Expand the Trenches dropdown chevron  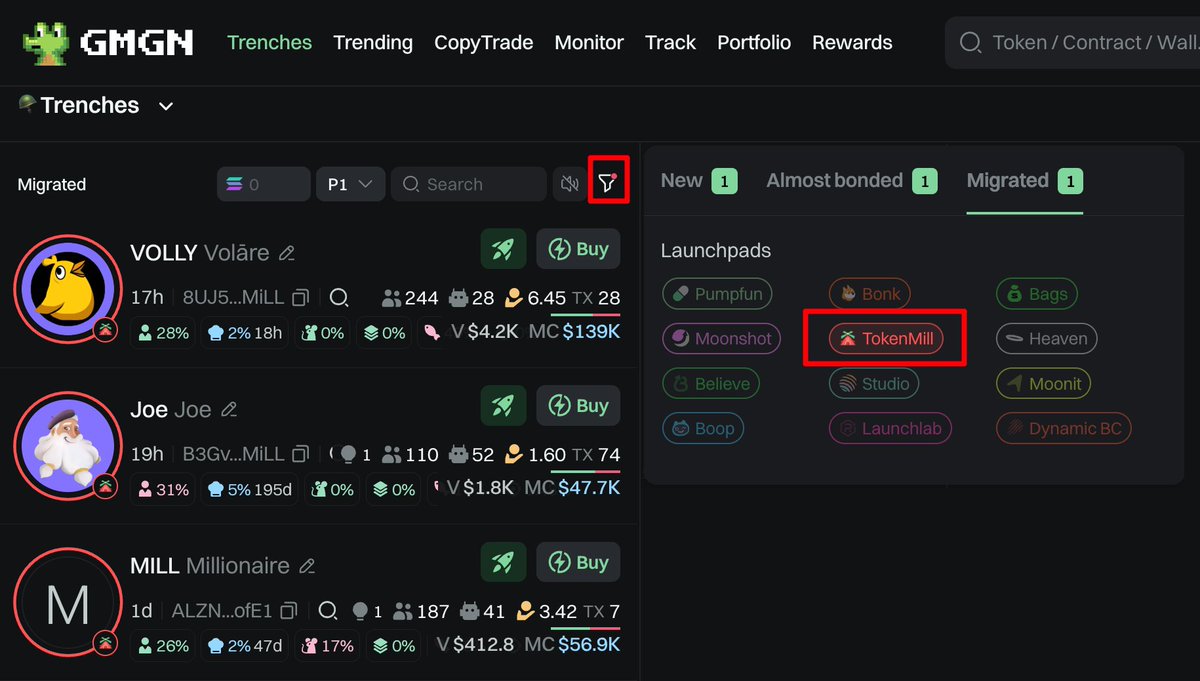[166, 106]
